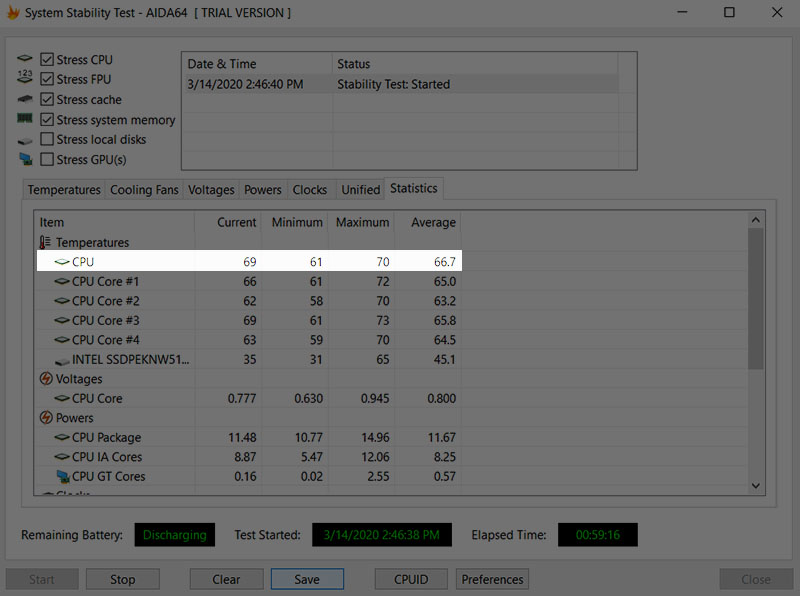Click the statistics list vertical scrollbar thumb
The width and height of the screenshot is (800, 596).
pos(756,299)
